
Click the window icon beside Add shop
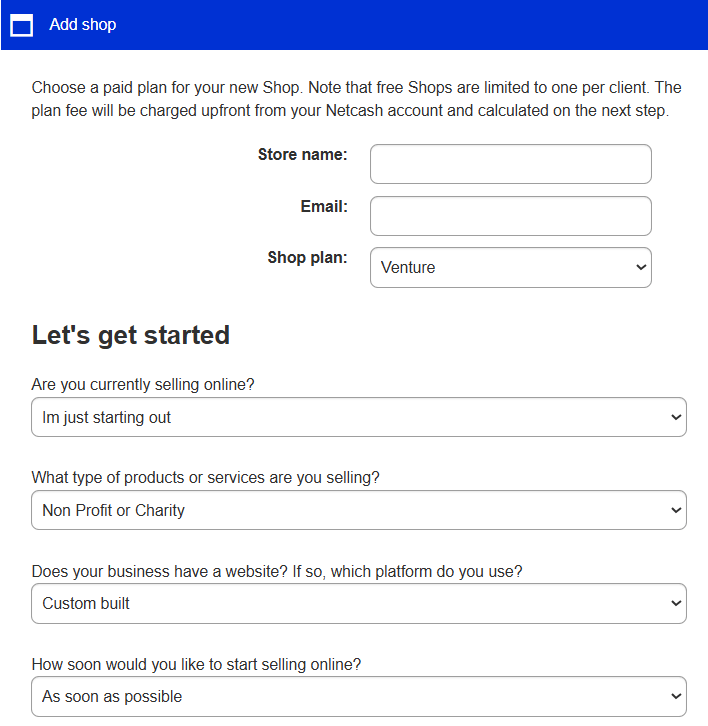pyautogui.click(x=21, y=25)
